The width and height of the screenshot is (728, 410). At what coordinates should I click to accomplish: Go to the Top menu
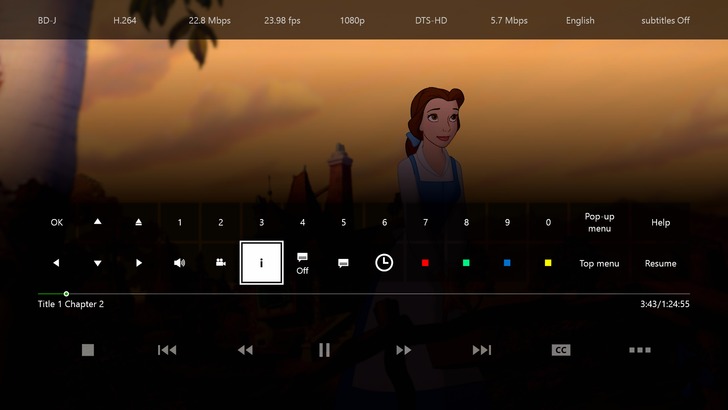(599, 263)
